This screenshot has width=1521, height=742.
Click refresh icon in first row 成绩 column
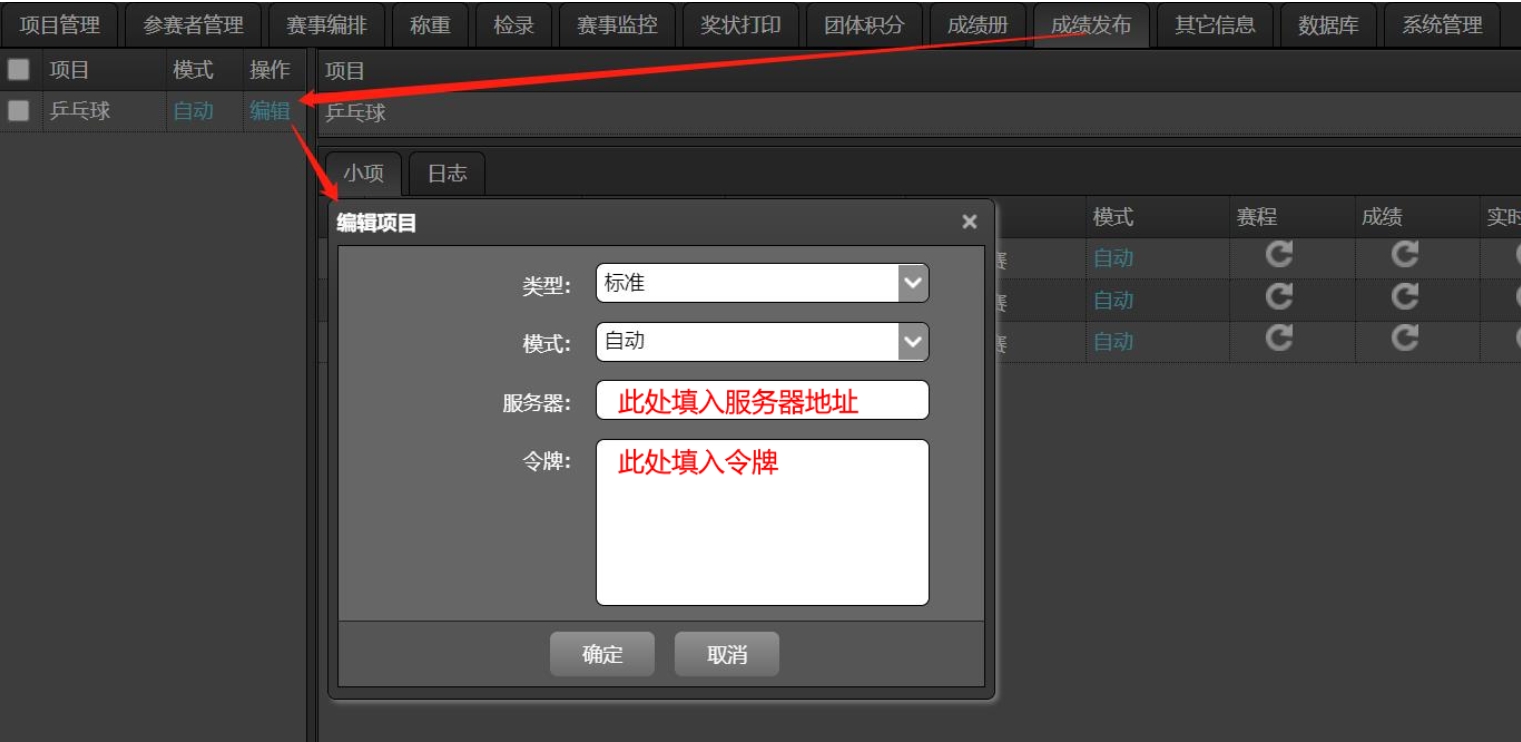(x=1405, y=255)
